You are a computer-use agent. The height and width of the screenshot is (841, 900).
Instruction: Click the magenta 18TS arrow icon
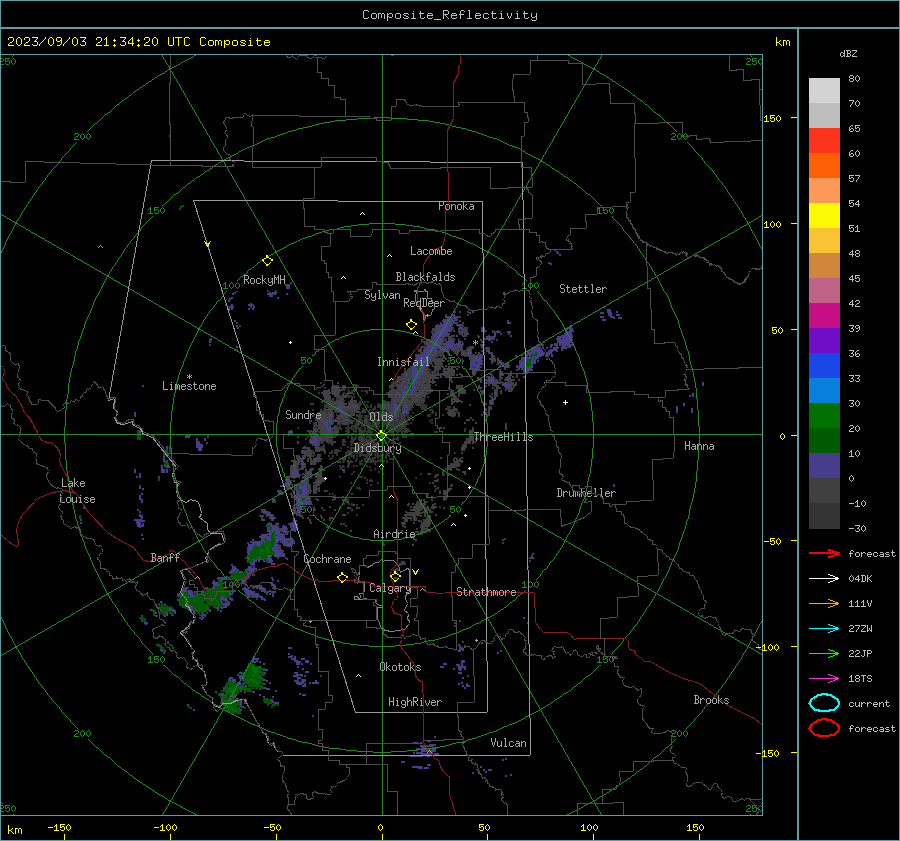824,679
